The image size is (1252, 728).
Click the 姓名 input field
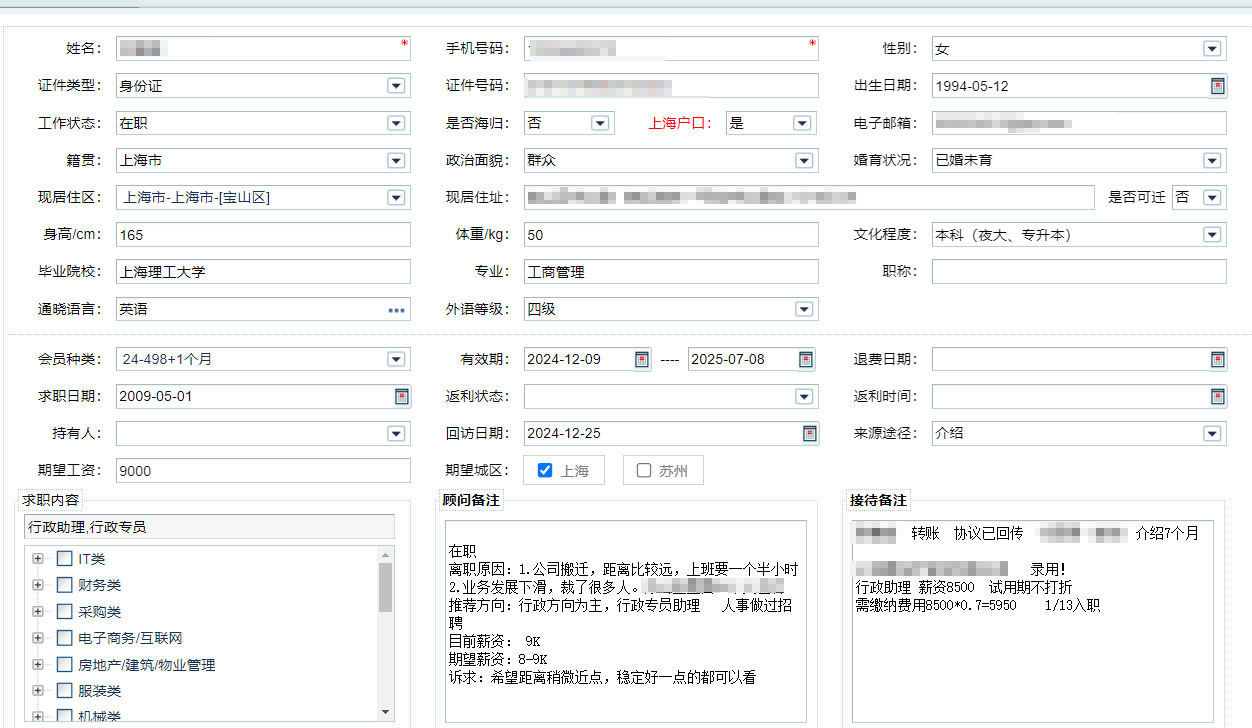[263, 49]
